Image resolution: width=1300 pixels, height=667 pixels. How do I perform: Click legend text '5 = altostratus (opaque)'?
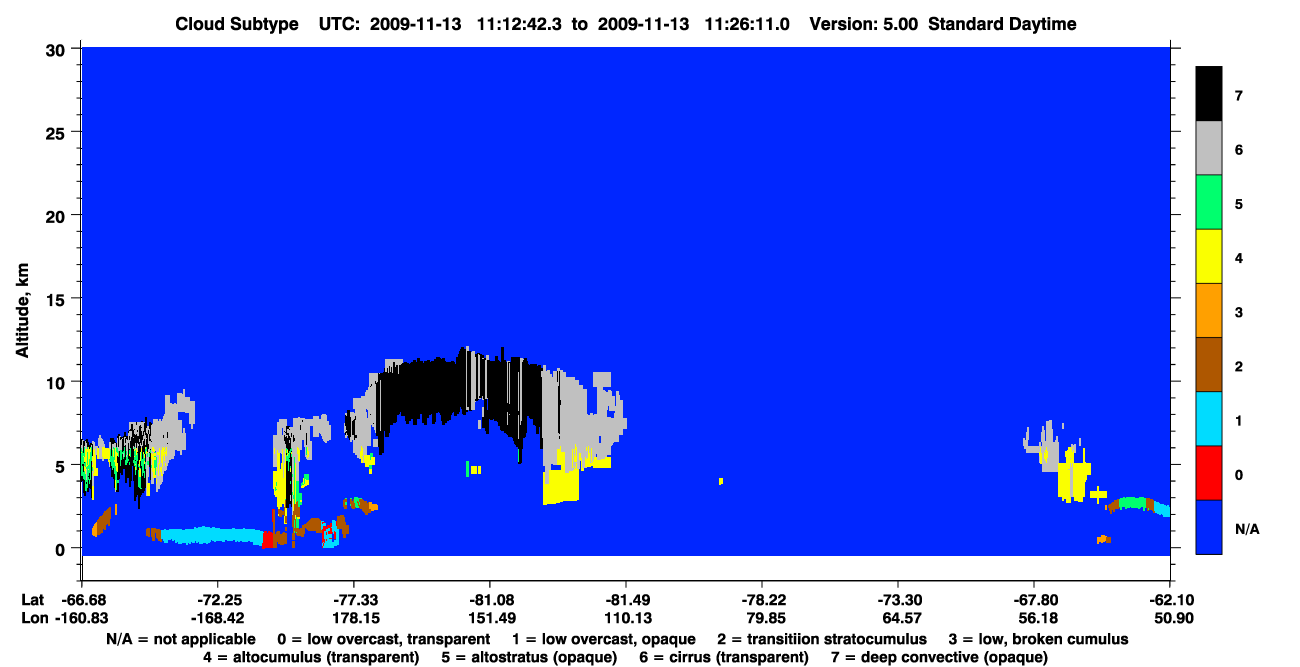(x=527, y=658)
